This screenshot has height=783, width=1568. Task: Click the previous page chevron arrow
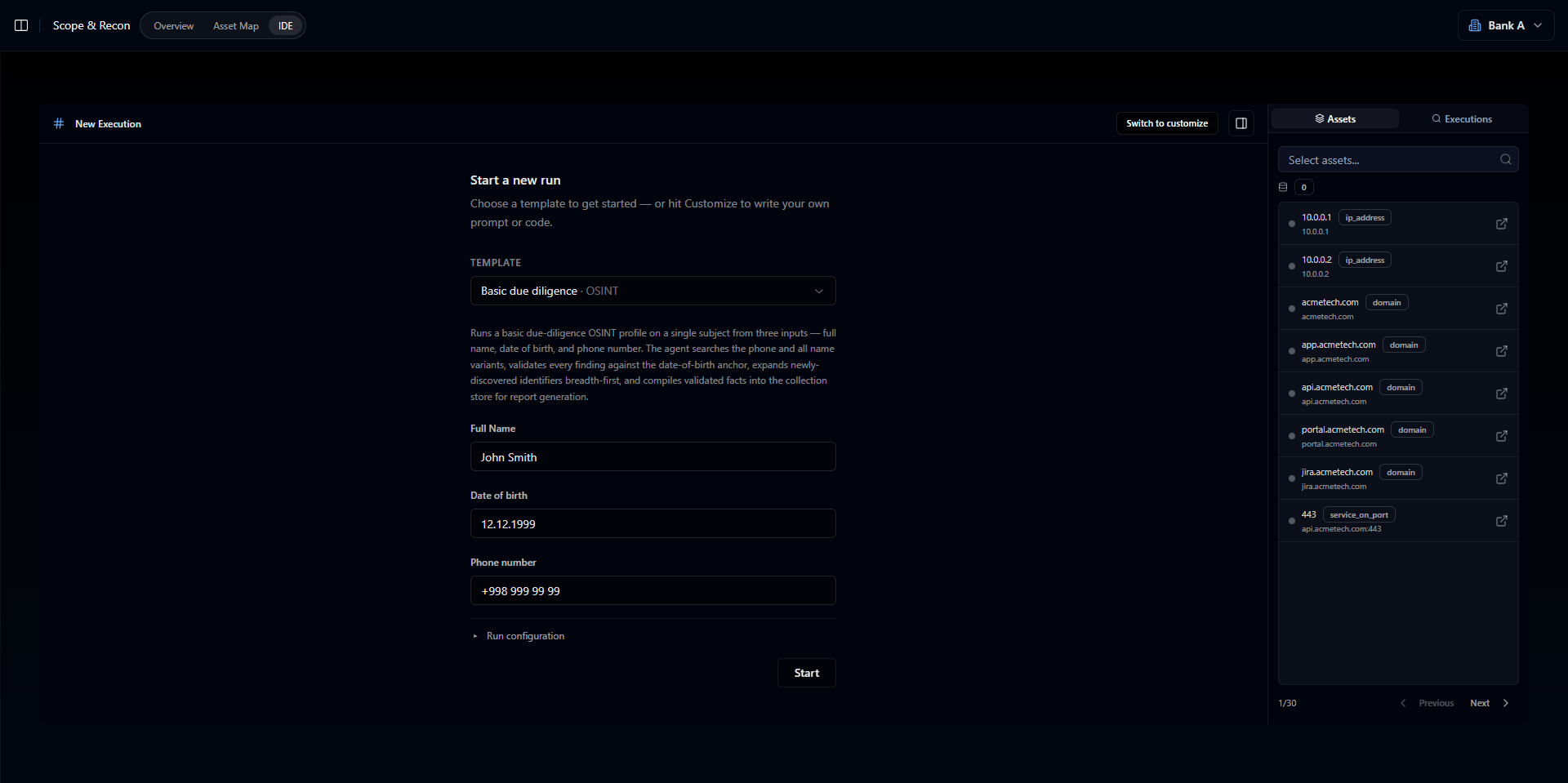[1403, 703]
